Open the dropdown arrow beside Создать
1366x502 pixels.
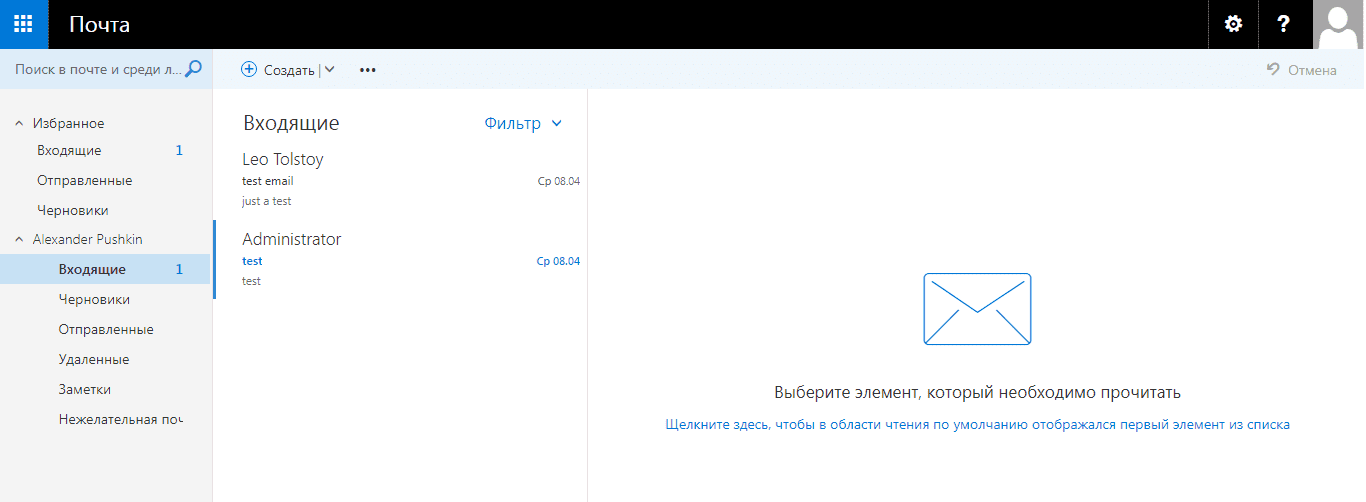coord(329,70)
